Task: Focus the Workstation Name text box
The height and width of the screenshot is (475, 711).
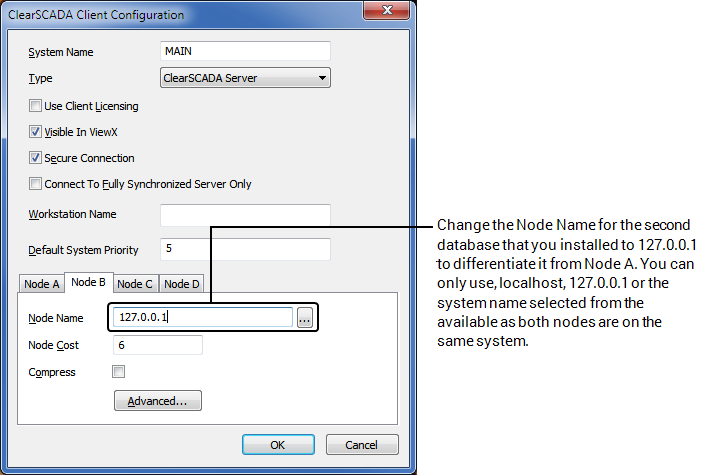Action: click(245, 215)
